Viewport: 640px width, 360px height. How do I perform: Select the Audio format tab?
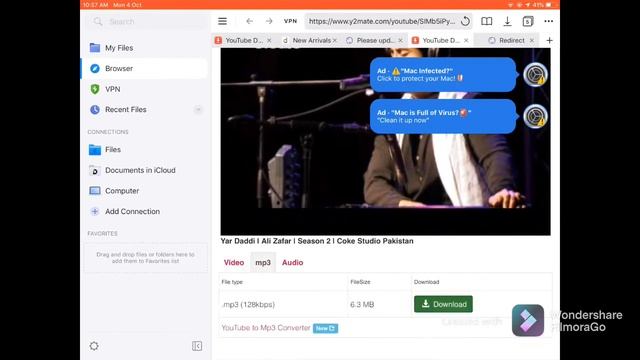click(292, 262)
